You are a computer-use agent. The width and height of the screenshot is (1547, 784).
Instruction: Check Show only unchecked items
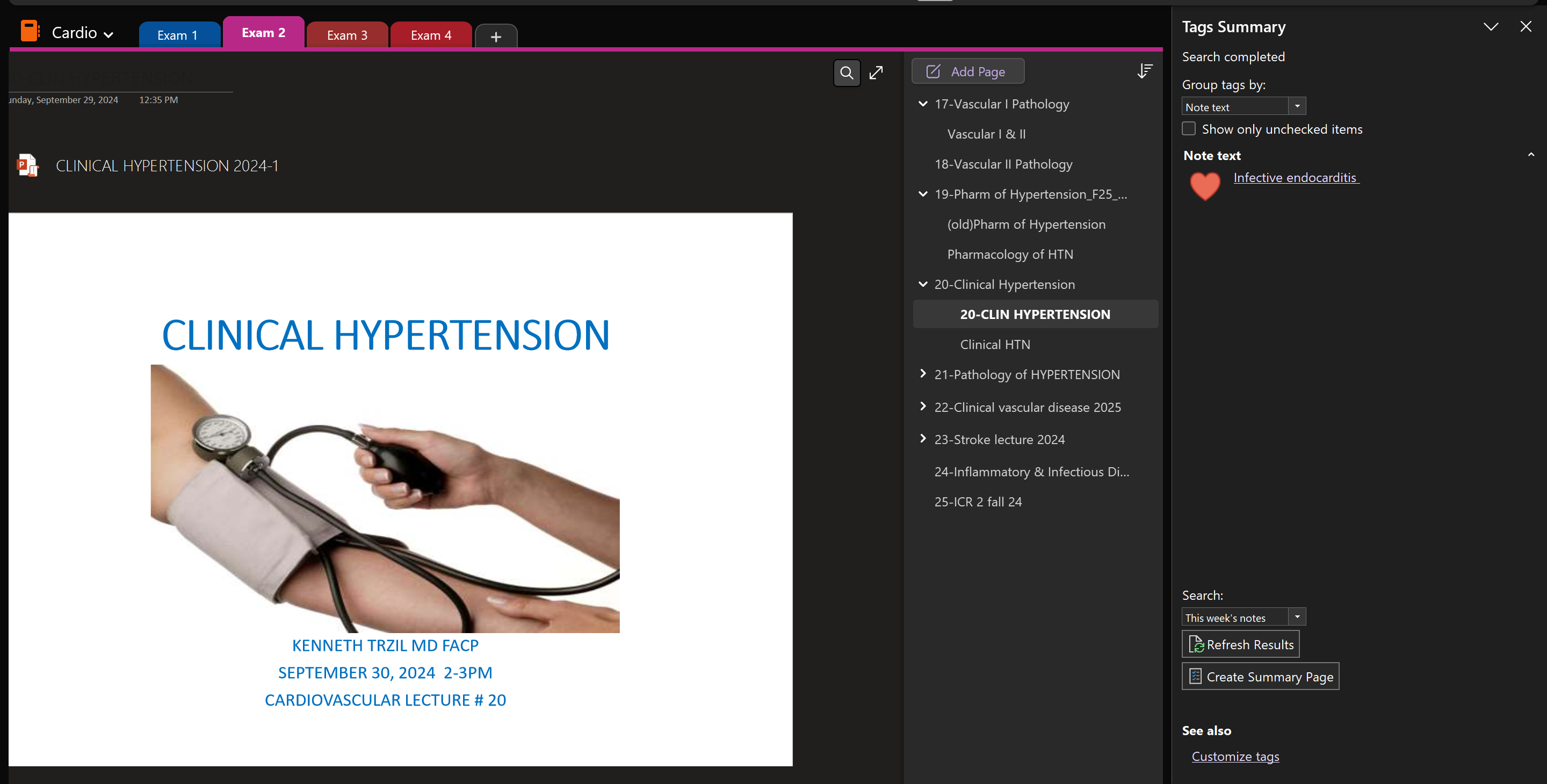(1189, 128)
